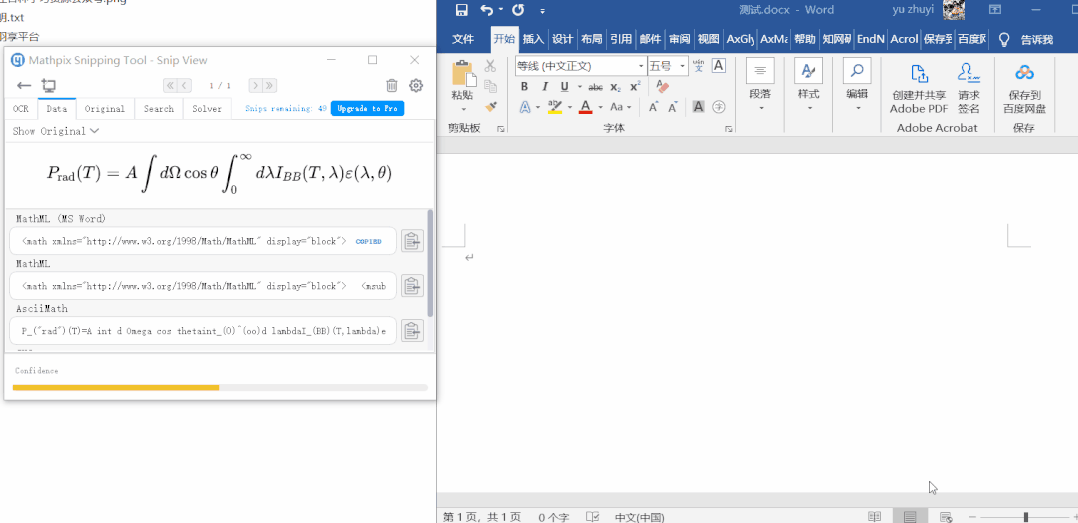Open font dialog launcher in 字体 group
Viewport: 1078px width, 523px height.
point(728,129)
